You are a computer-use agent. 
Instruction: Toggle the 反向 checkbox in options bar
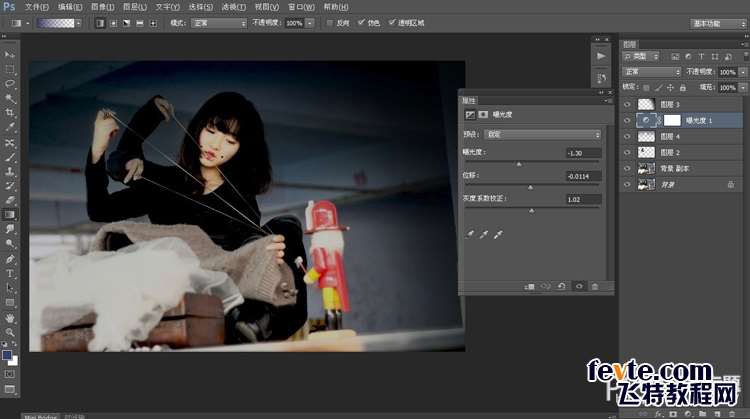pyautogui.click(x=330, y=22)
